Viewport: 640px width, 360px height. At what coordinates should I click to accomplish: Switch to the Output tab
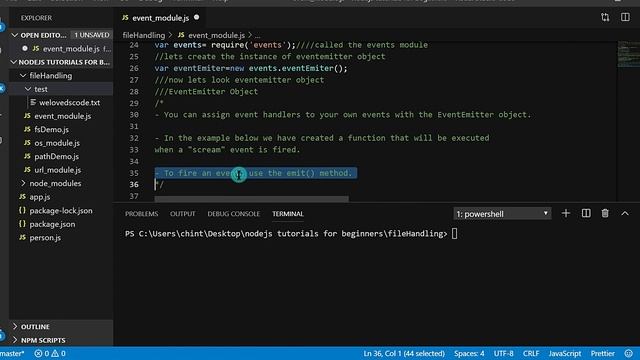tap(182, 213)
